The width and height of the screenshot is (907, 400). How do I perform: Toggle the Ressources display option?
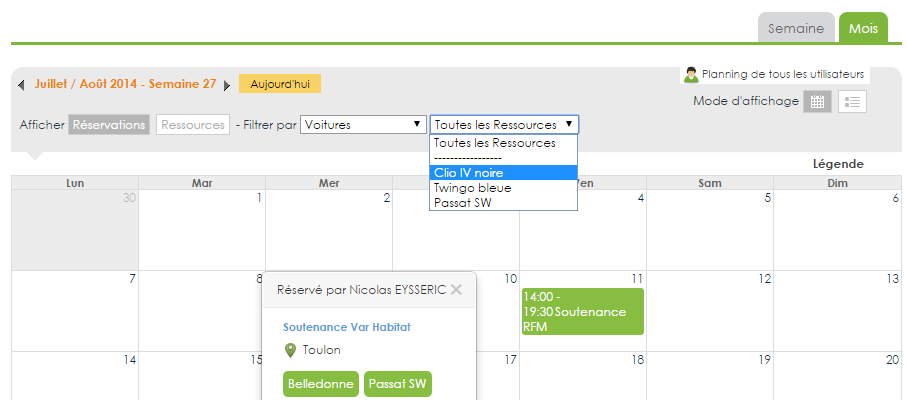tap(193, 125)
